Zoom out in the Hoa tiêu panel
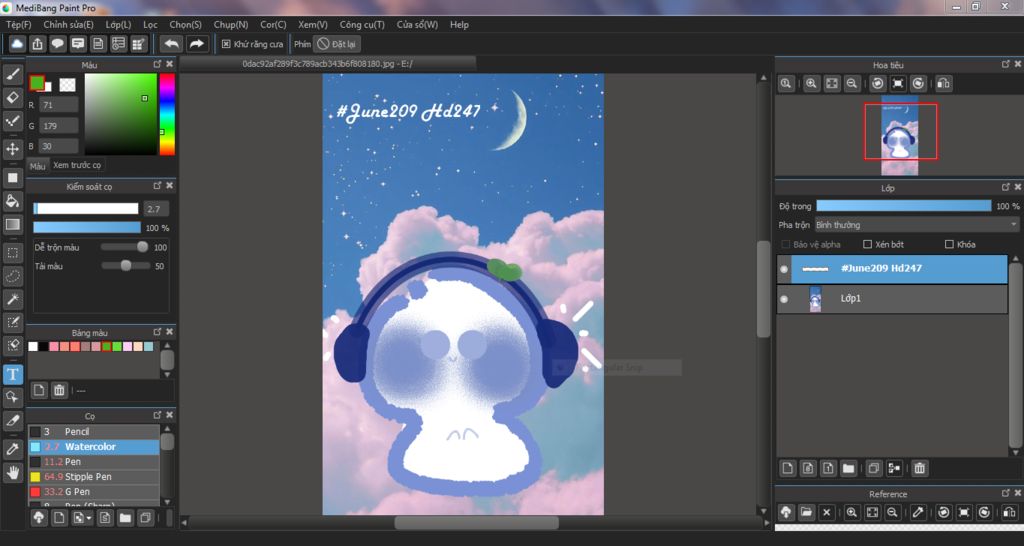The height and width of the screenshot is (546, 1024). (852, 84)
